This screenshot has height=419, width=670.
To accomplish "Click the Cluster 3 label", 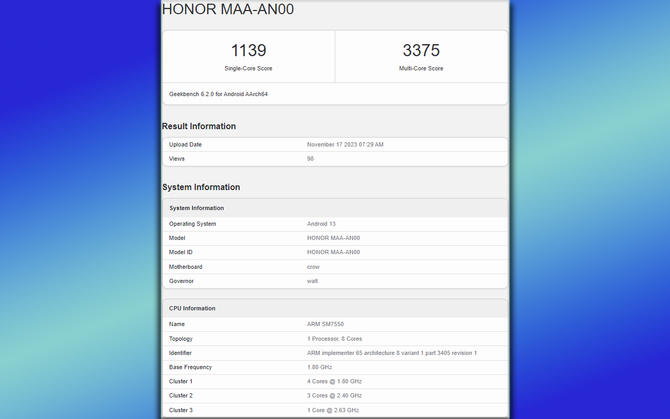I will pos(181,410).
